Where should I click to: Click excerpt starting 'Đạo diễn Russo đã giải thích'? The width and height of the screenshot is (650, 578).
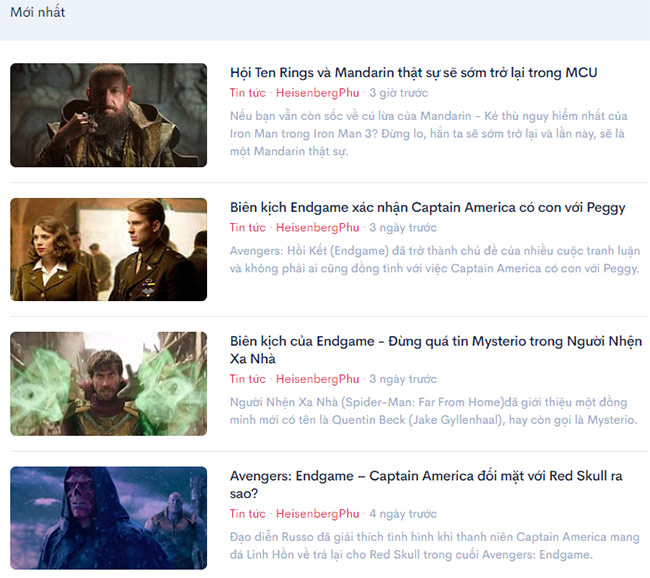click(435, 546)
